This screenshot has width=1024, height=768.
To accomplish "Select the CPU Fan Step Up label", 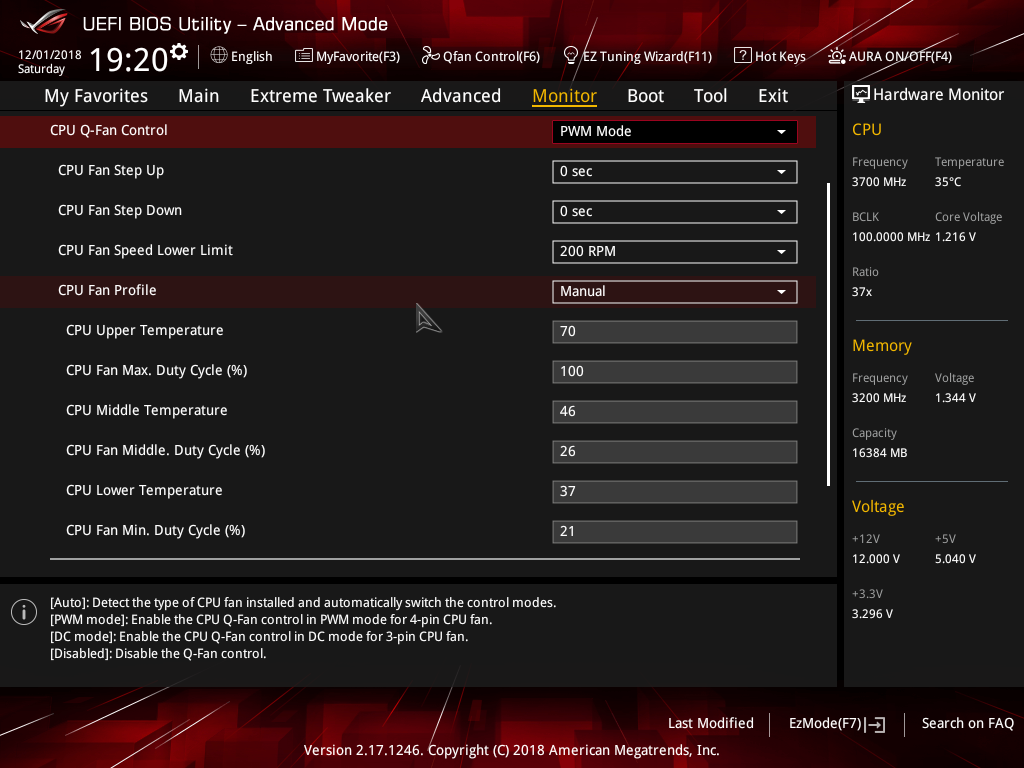I will tap(111, 170).
